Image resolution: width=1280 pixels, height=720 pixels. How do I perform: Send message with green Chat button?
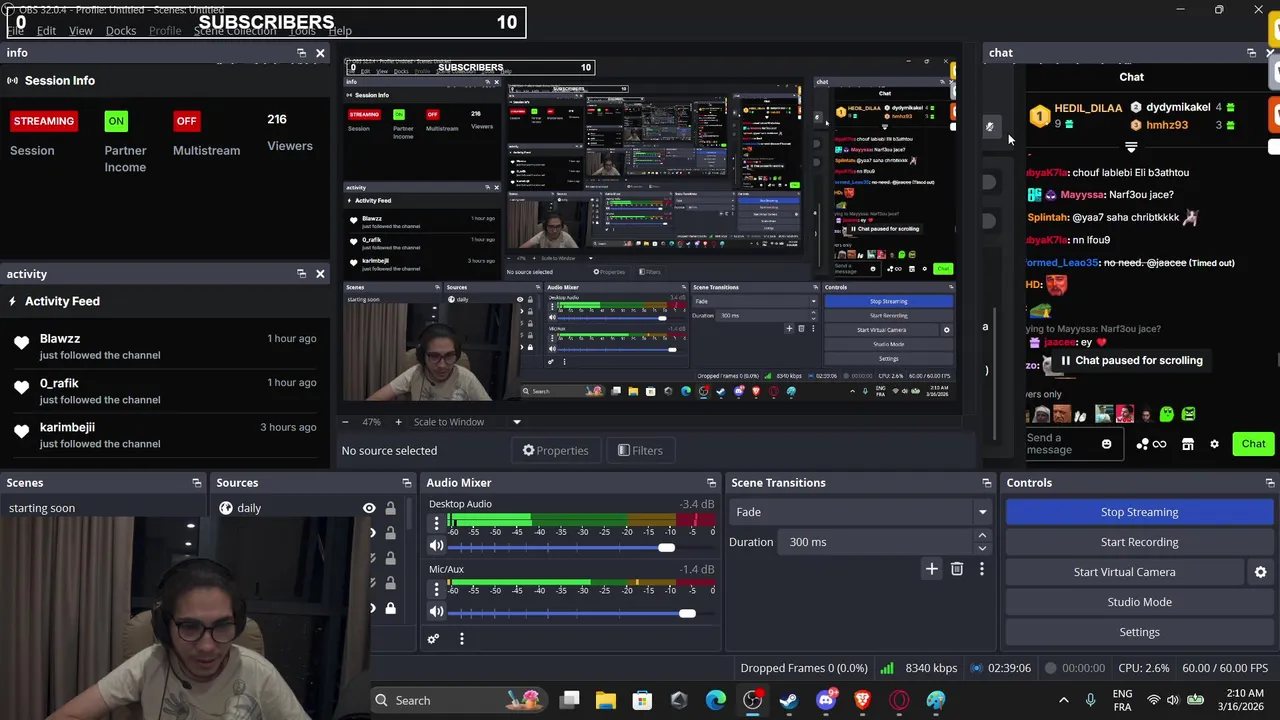(x=1253, y=444)
